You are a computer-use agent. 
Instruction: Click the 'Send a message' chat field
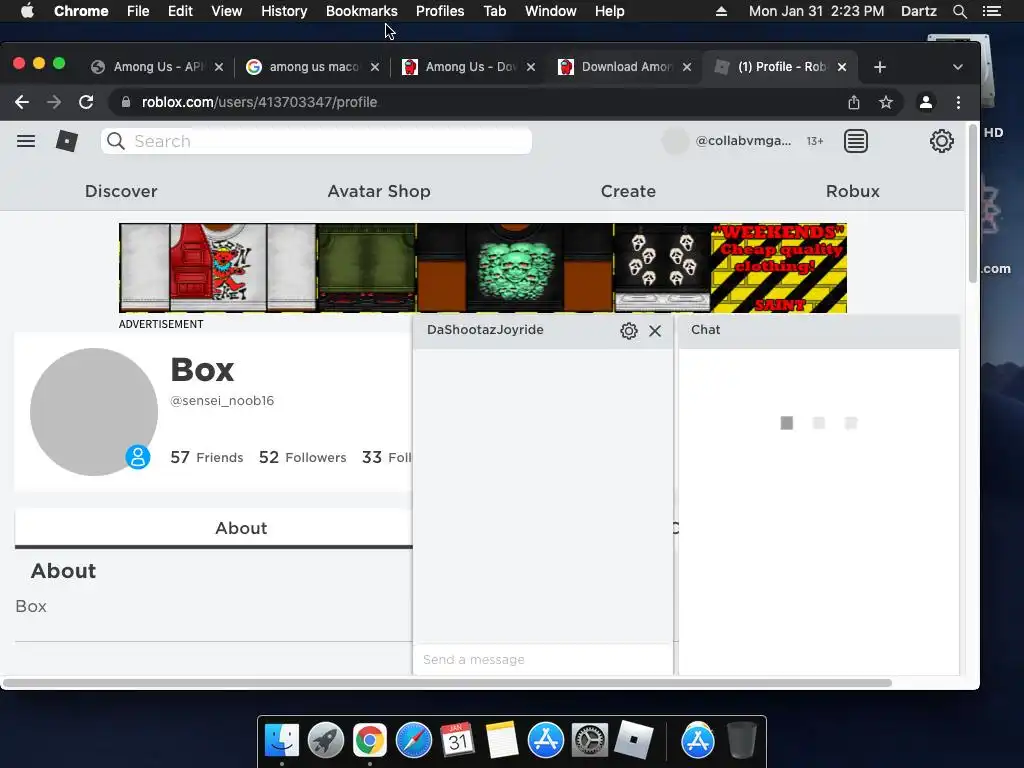[543, 660]
